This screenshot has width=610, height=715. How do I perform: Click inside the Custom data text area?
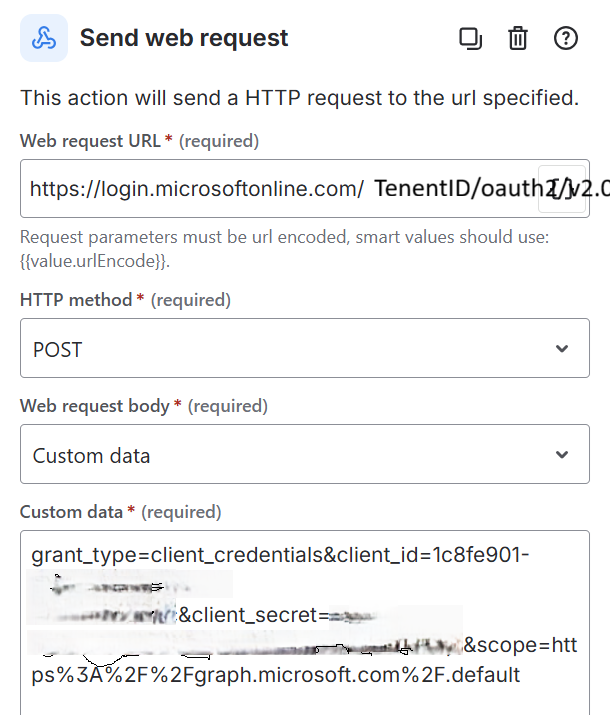tap(300, 700)
